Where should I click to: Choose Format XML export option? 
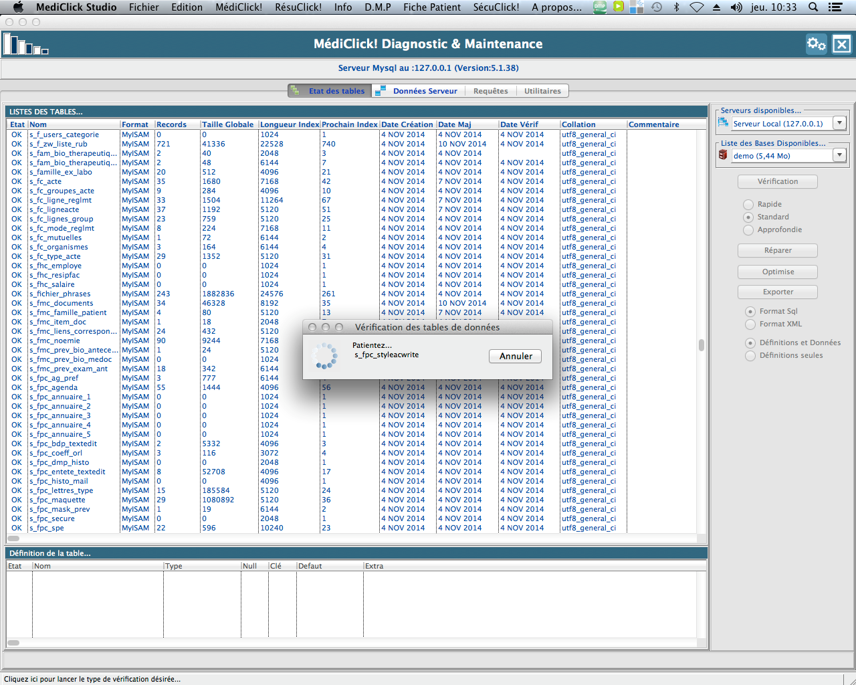click(750, 324)
